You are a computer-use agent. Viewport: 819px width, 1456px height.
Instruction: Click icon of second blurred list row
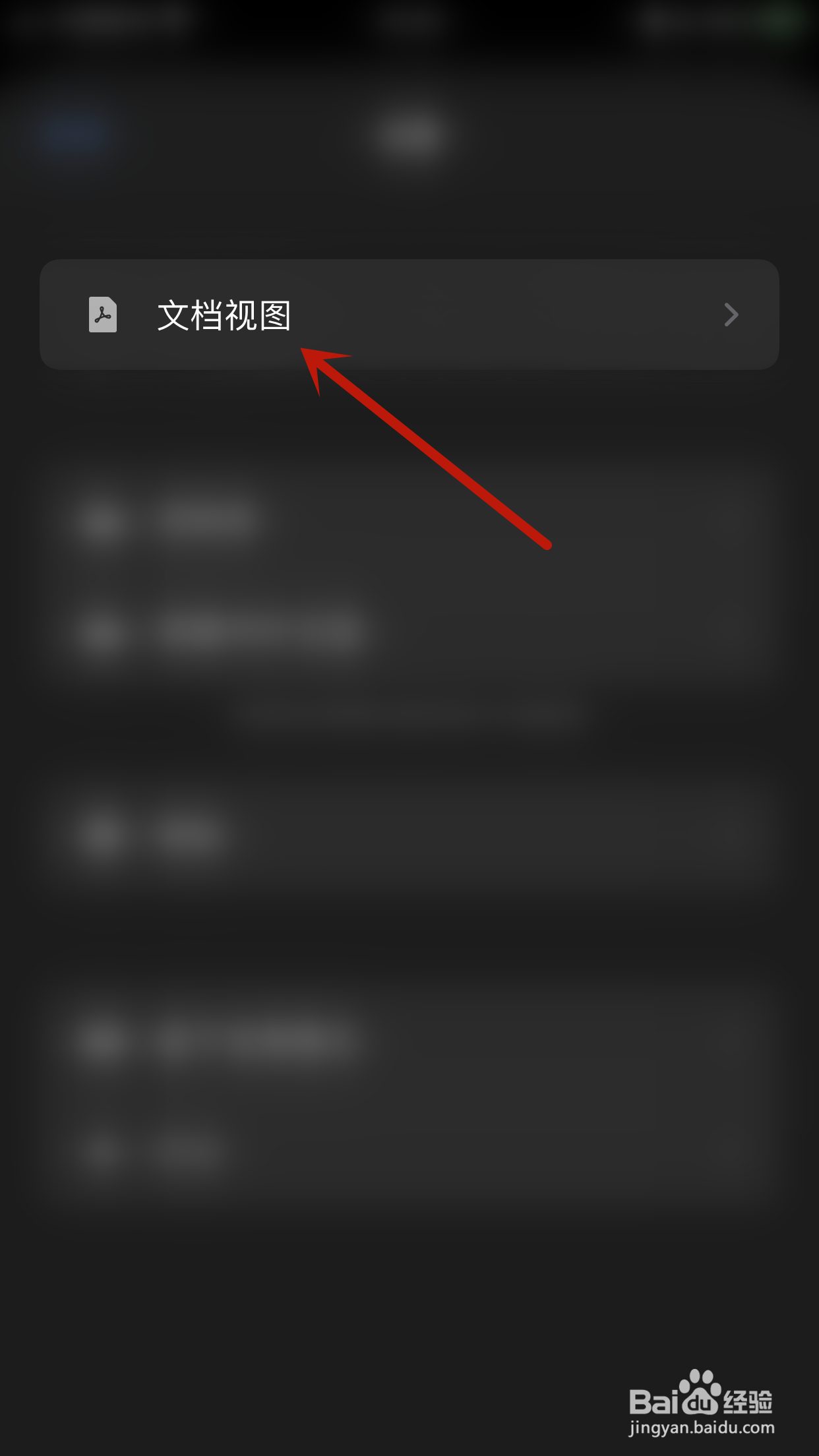coord(102,632)
